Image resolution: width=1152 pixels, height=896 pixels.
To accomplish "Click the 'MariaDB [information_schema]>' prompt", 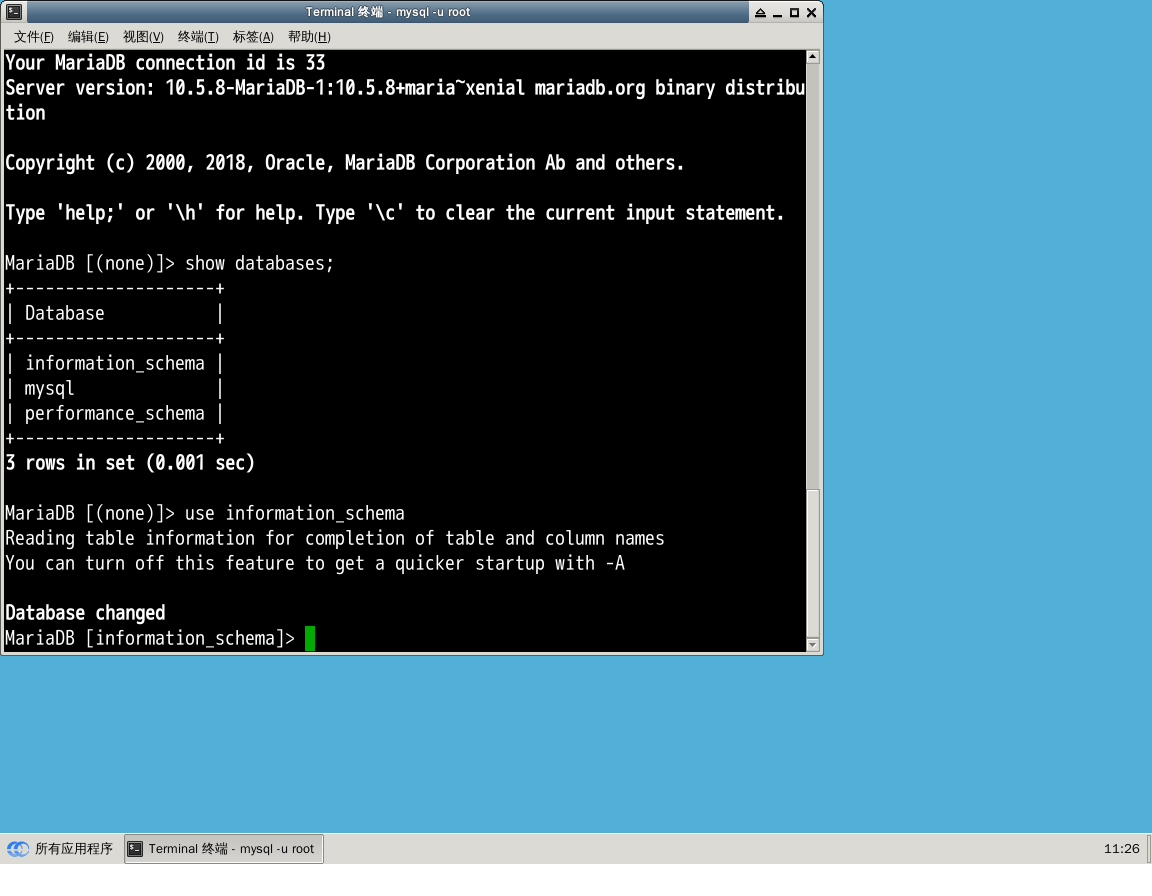I will tap(150, 638).
